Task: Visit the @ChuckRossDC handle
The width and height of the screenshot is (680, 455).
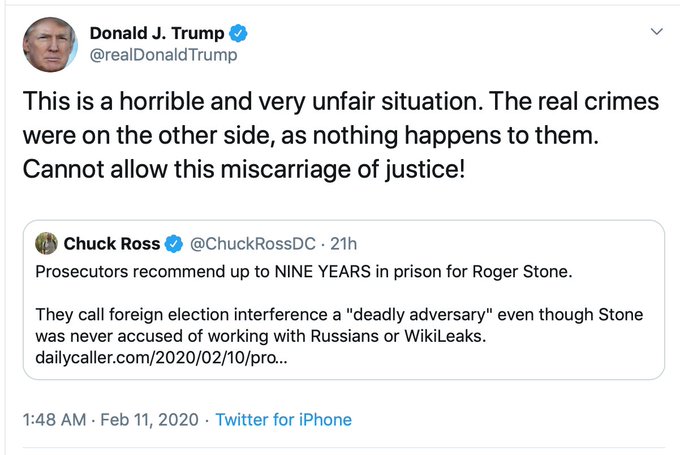Action: click(x=253, y=244)
